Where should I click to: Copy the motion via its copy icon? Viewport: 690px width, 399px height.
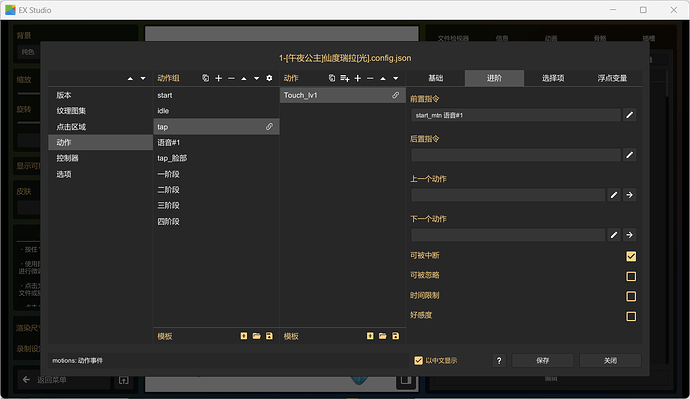[332, 78]
